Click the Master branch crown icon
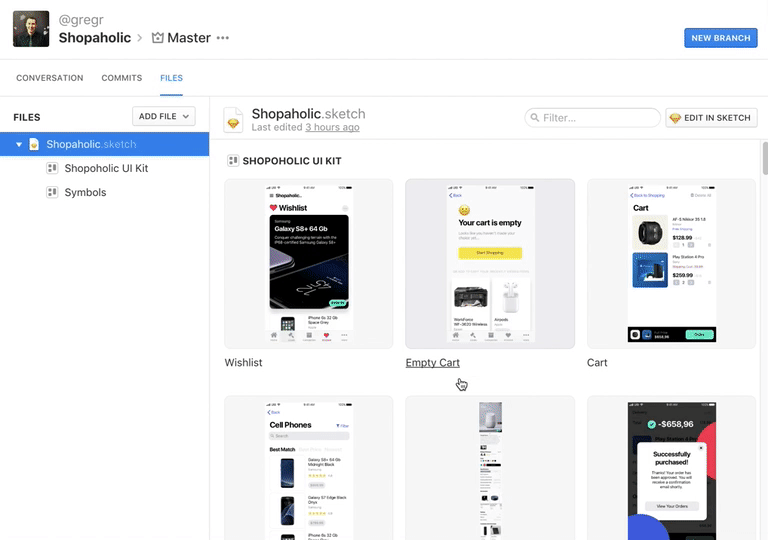768x540 pixels. coord(157,38)
